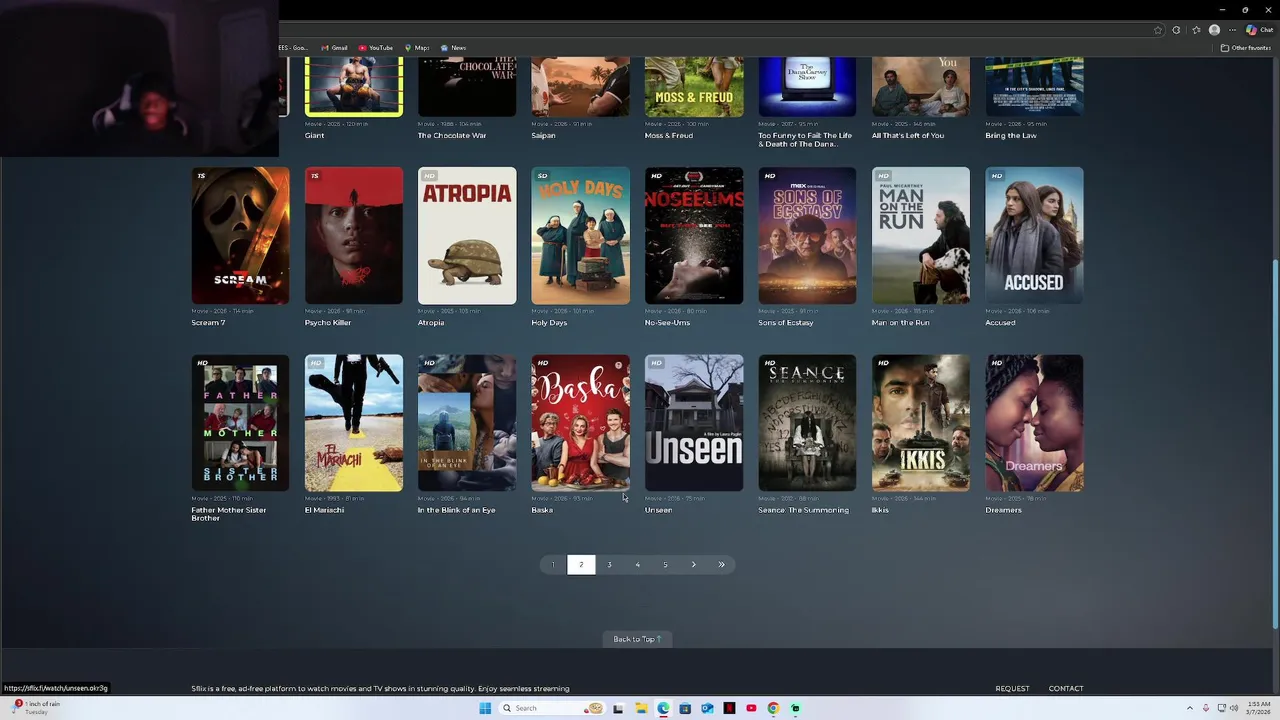
Task: Open the red YouTube taskbar icon
Action: point(751,708)
